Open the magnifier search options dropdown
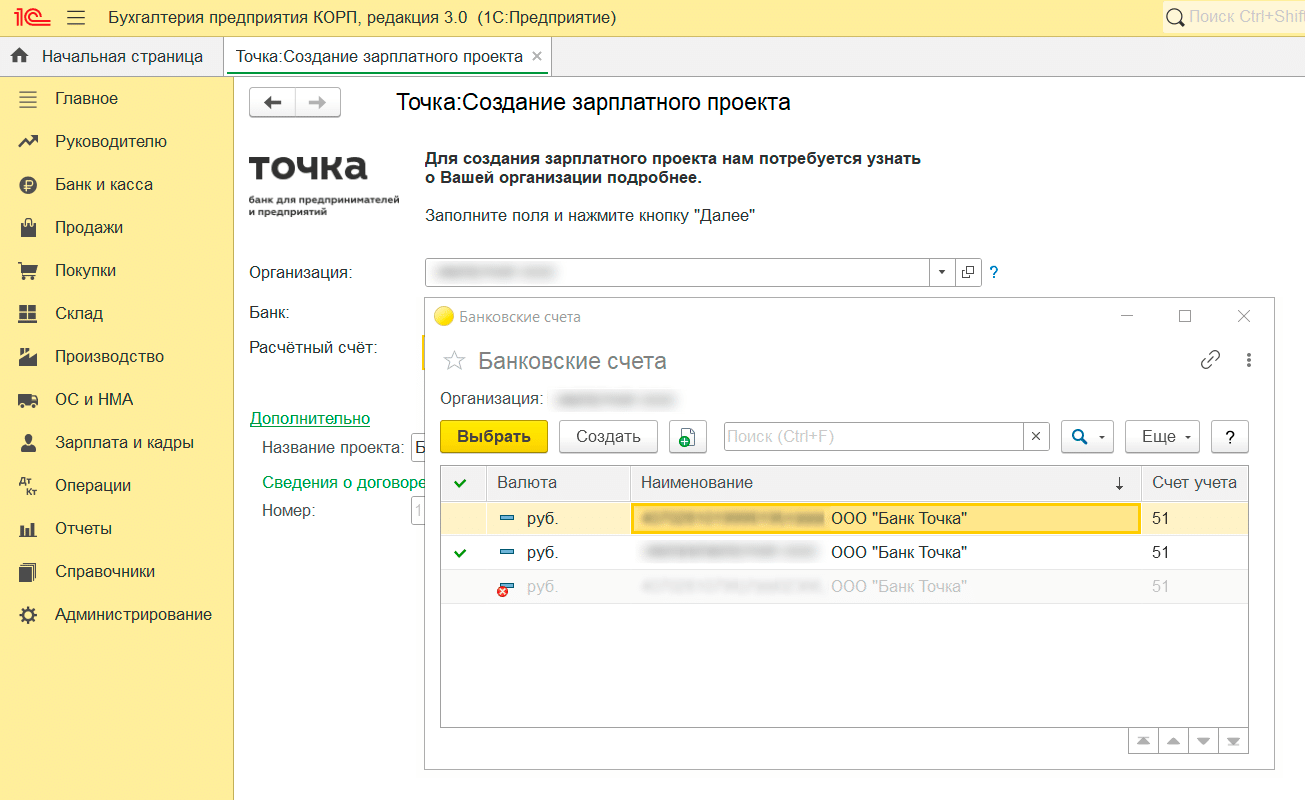The image size is (1305, 800). [x=1086, y=437]
